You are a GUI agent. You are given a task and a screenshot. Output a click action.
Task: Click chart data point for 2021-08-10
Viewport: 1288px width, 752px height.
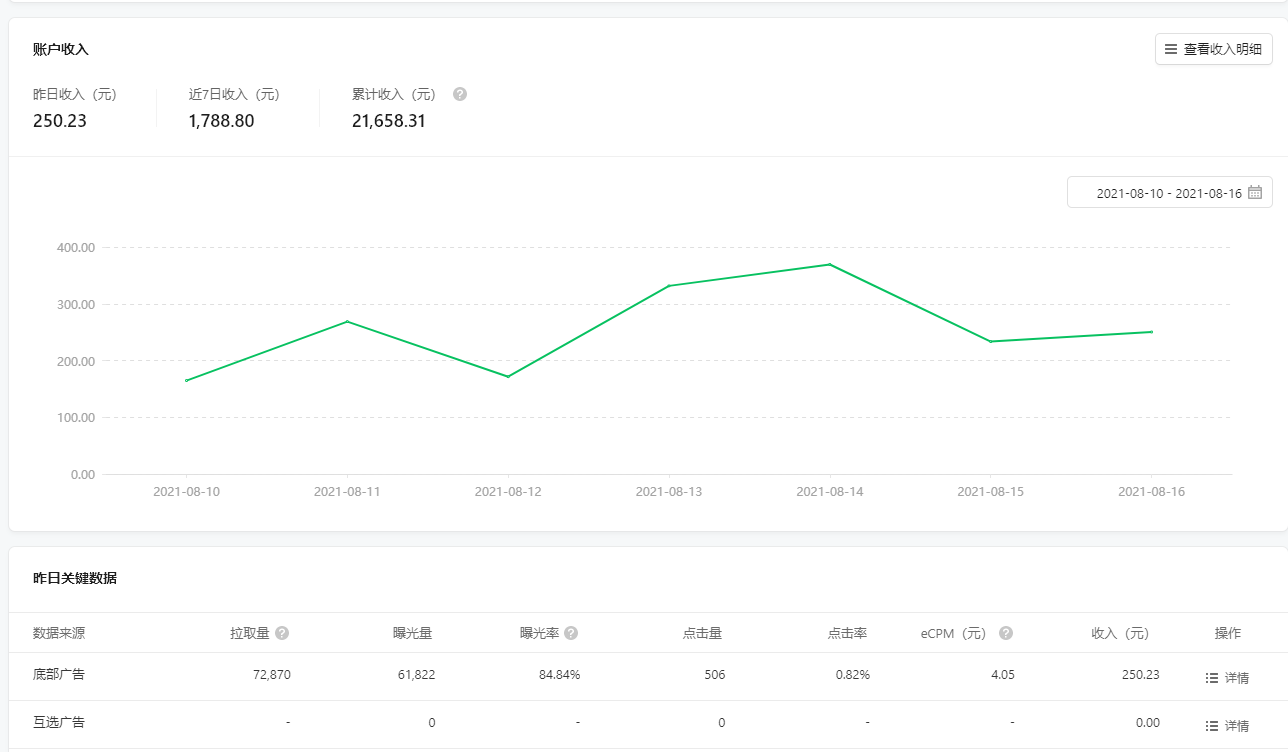tap(186, 380)
